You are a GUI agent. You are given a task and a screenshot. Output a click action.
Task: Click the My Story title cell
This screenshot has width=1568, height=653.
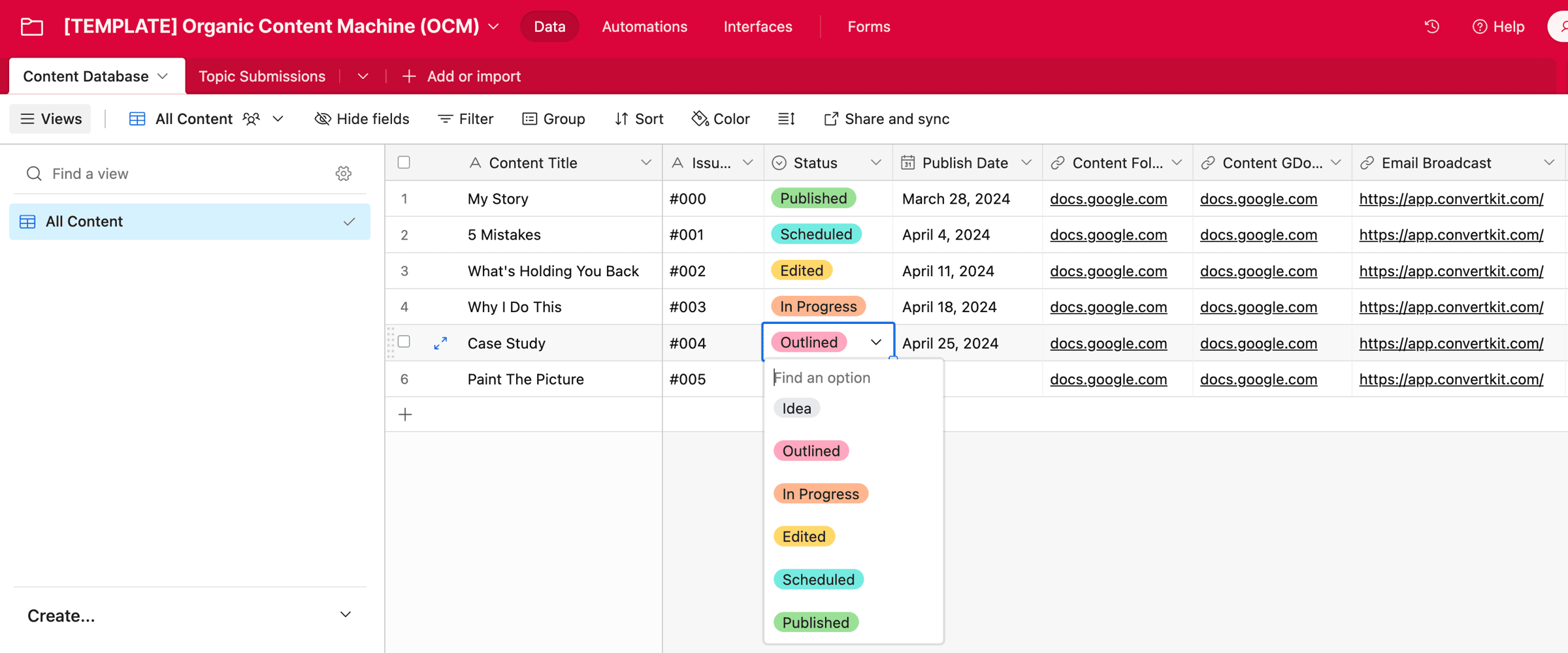[524, 199]
